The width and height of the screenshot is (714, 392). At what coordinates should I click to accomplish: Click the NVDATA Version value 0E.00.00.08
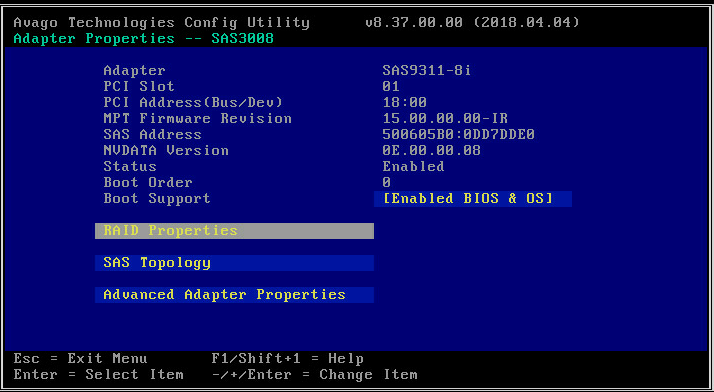pyautogui.click(x=431, y=151)
